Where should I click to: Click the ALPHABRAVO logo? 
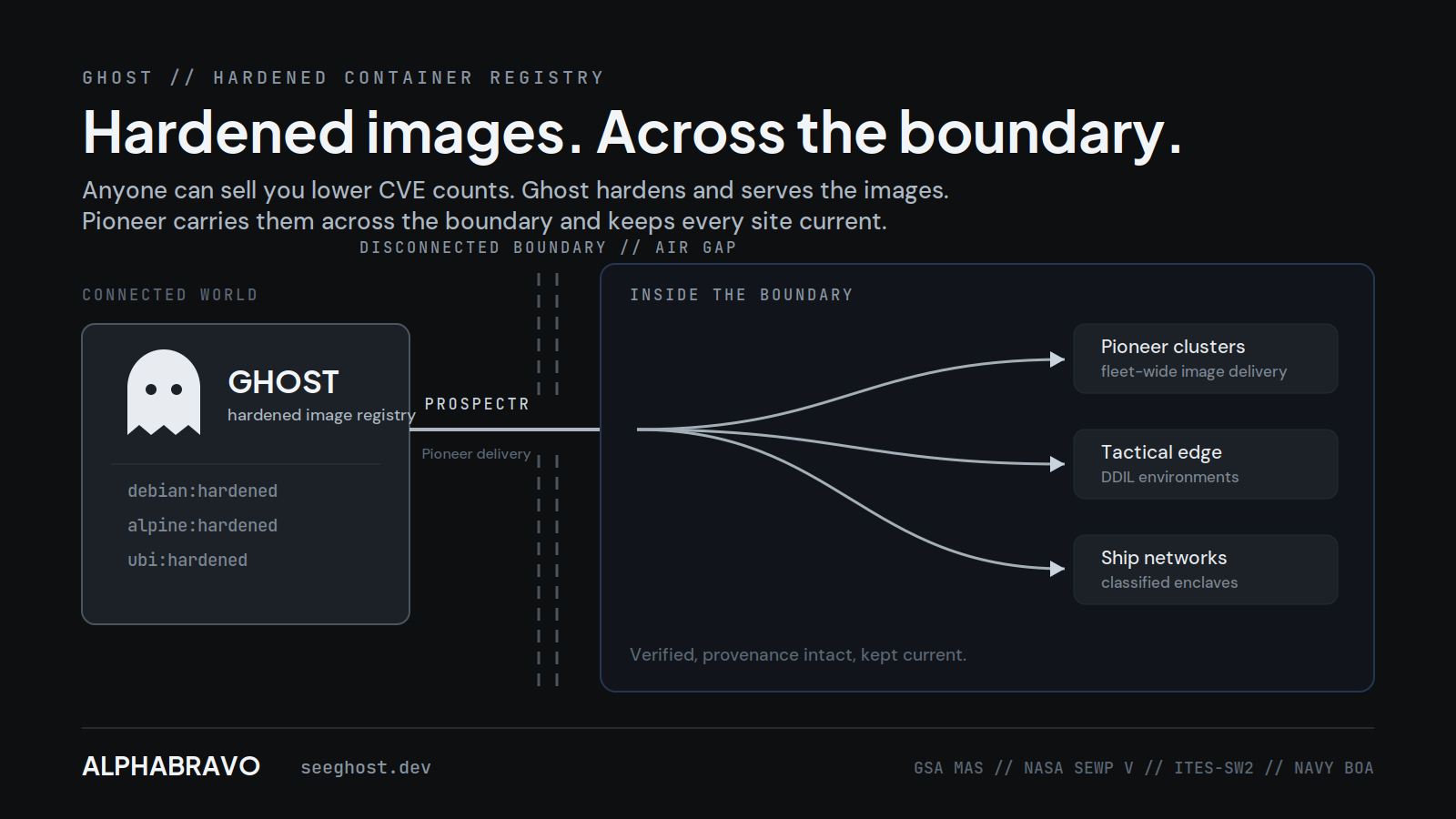[171, 766]
